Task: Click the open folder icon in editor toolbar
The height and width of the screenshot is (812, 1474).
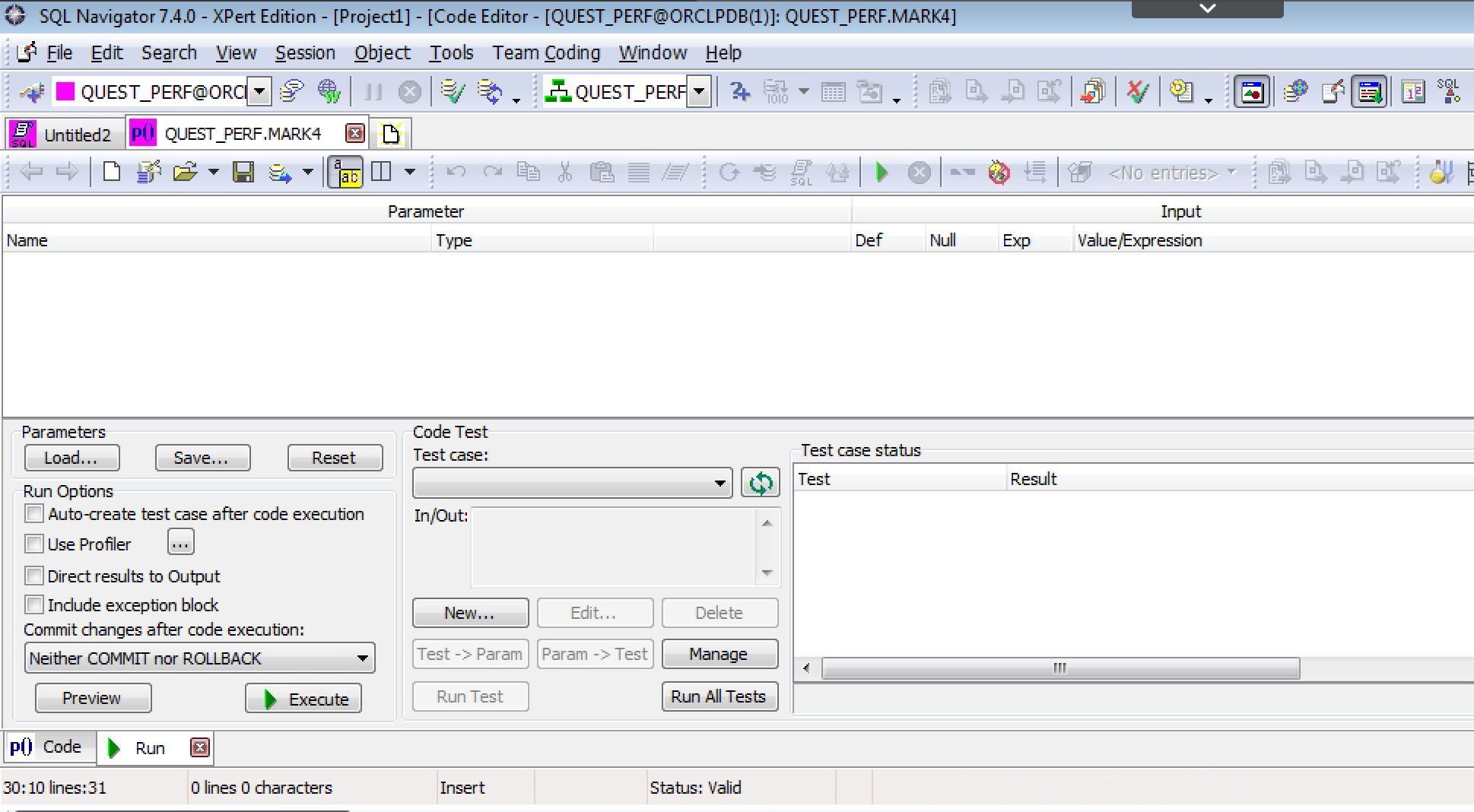Action: (185, 173)
